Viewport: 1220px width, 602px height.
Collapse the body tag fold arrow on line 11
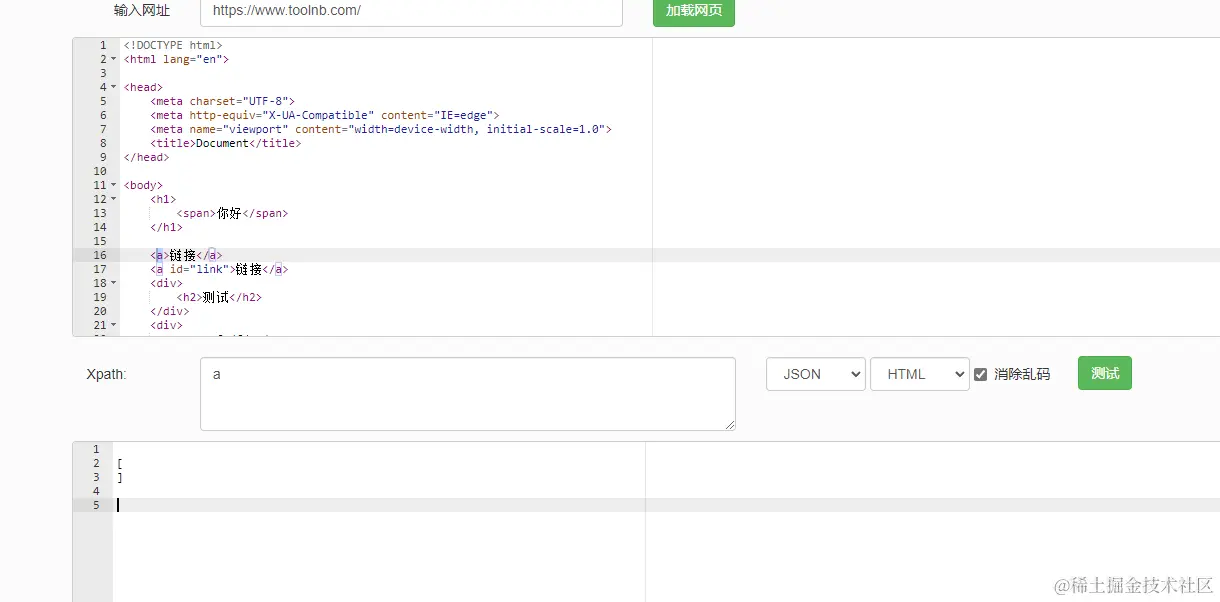pos(113,185)
